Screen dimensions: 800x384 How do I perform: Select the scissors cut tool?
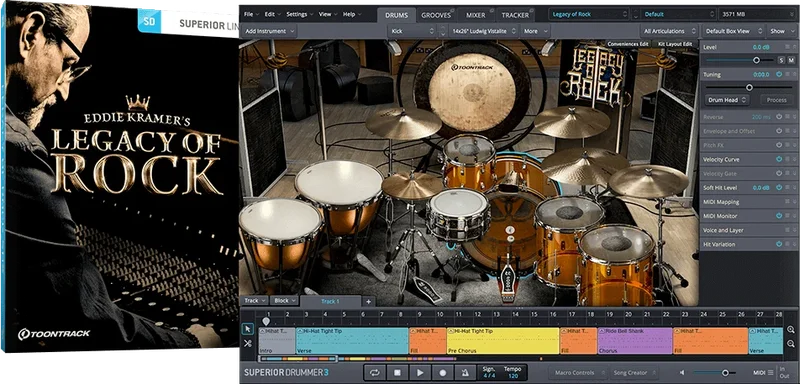tap(247, 343)
